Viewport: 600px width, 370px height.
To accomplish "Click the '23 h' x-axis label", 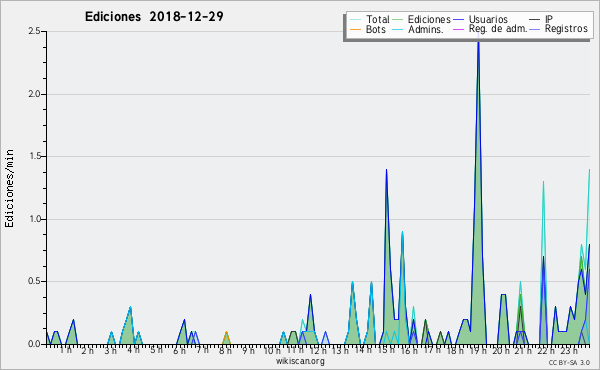I will pyautogui.click(x=569, y=350).
